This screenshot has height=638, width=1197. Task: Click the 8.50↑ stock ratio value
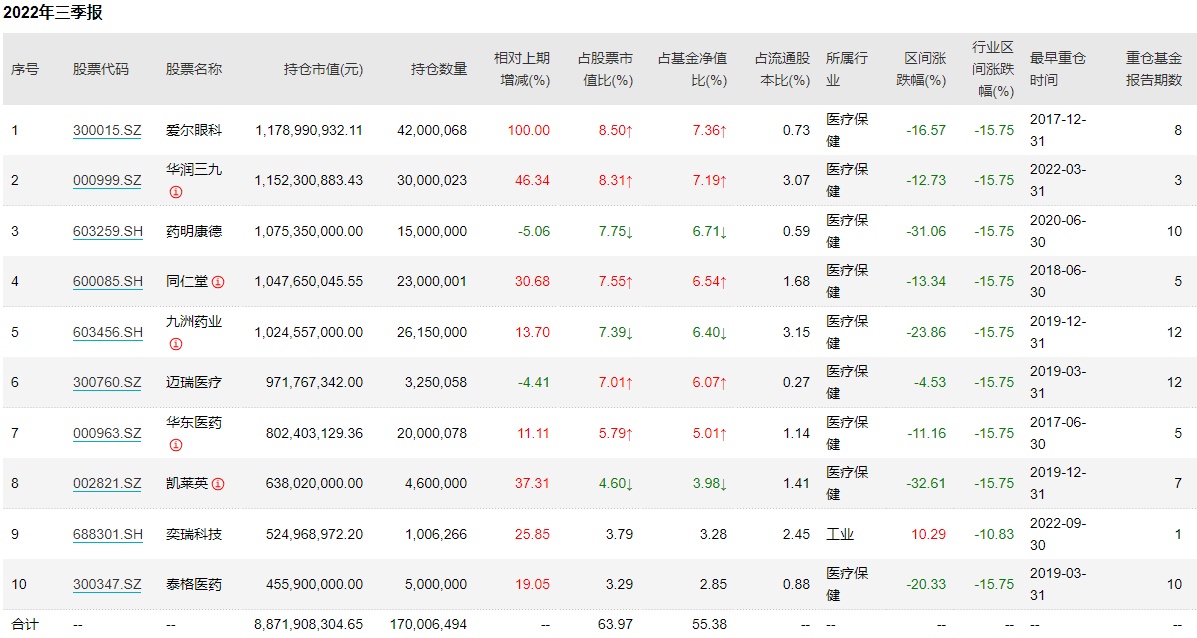pyautogui.click(x=616, y=130)
